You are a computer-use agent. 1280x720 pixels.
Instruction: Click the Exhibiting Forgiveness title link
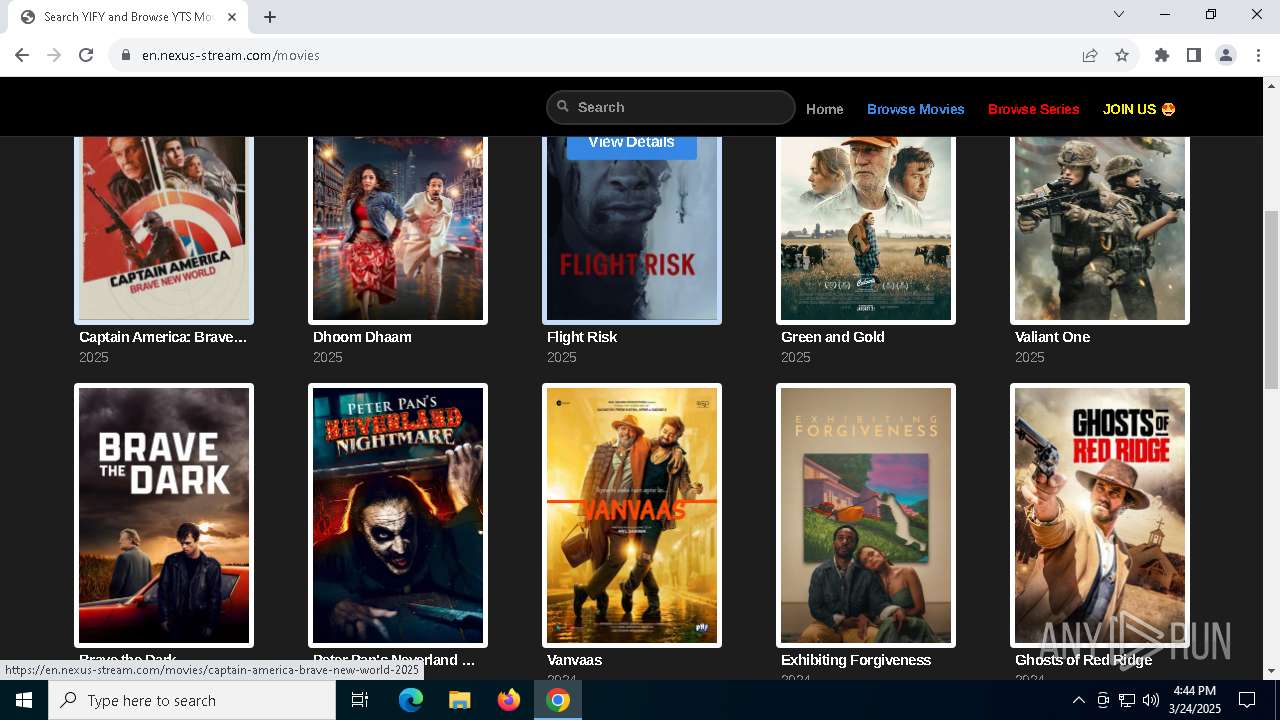[856, 660]
